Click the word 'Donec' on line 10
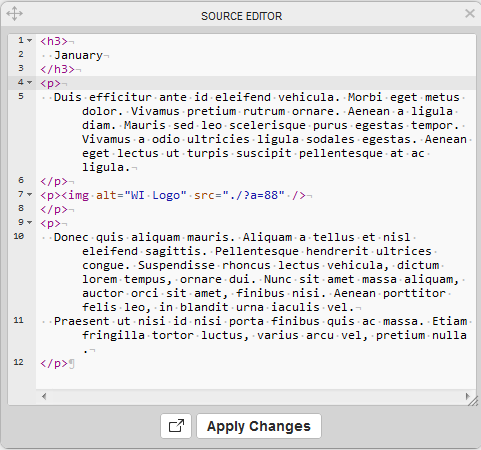 (x=71, y=237)
